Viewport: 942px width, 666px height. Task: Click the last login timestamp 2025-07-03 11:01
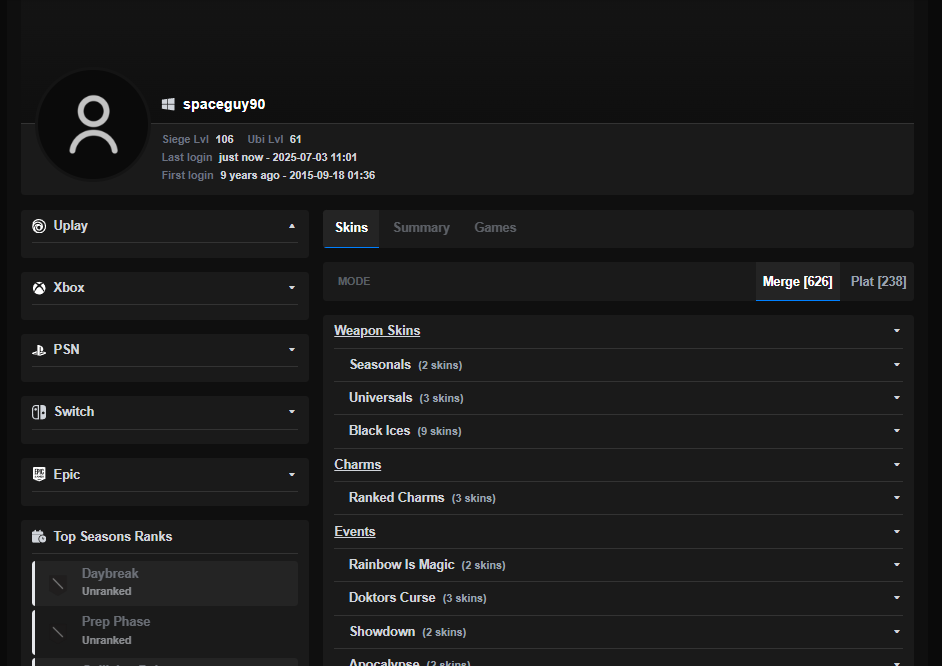pos(315,157)
